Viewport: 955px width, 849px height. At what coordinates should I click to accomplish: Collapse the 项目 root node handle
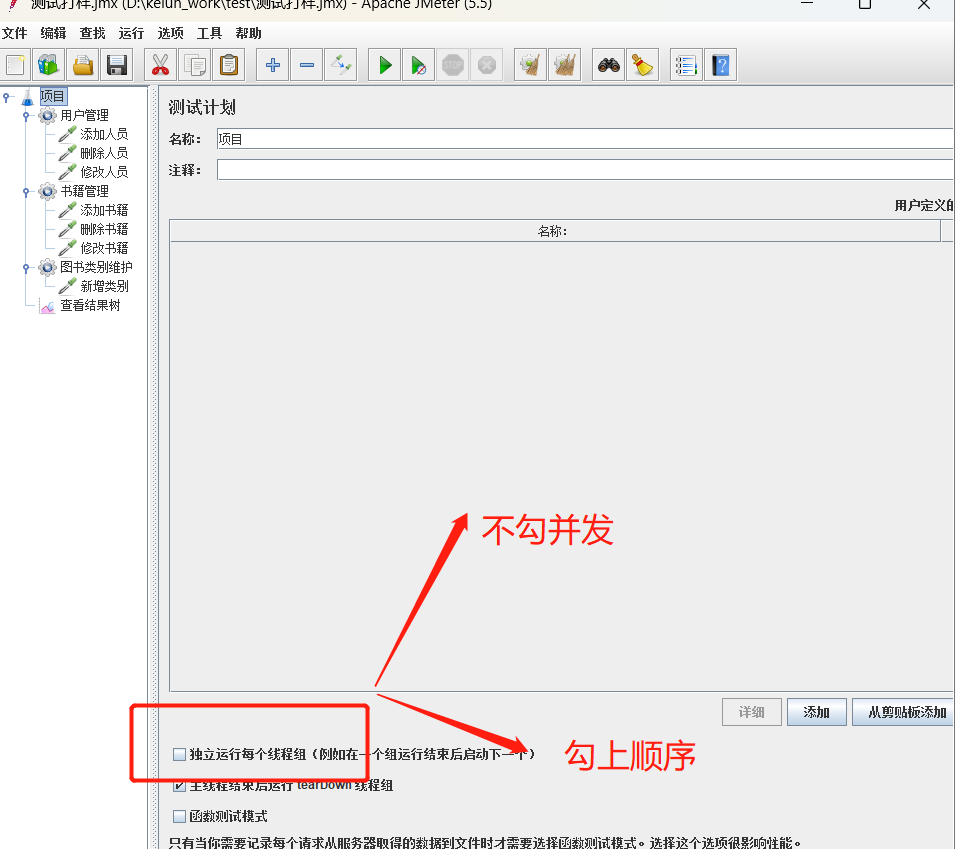point(6,97)
